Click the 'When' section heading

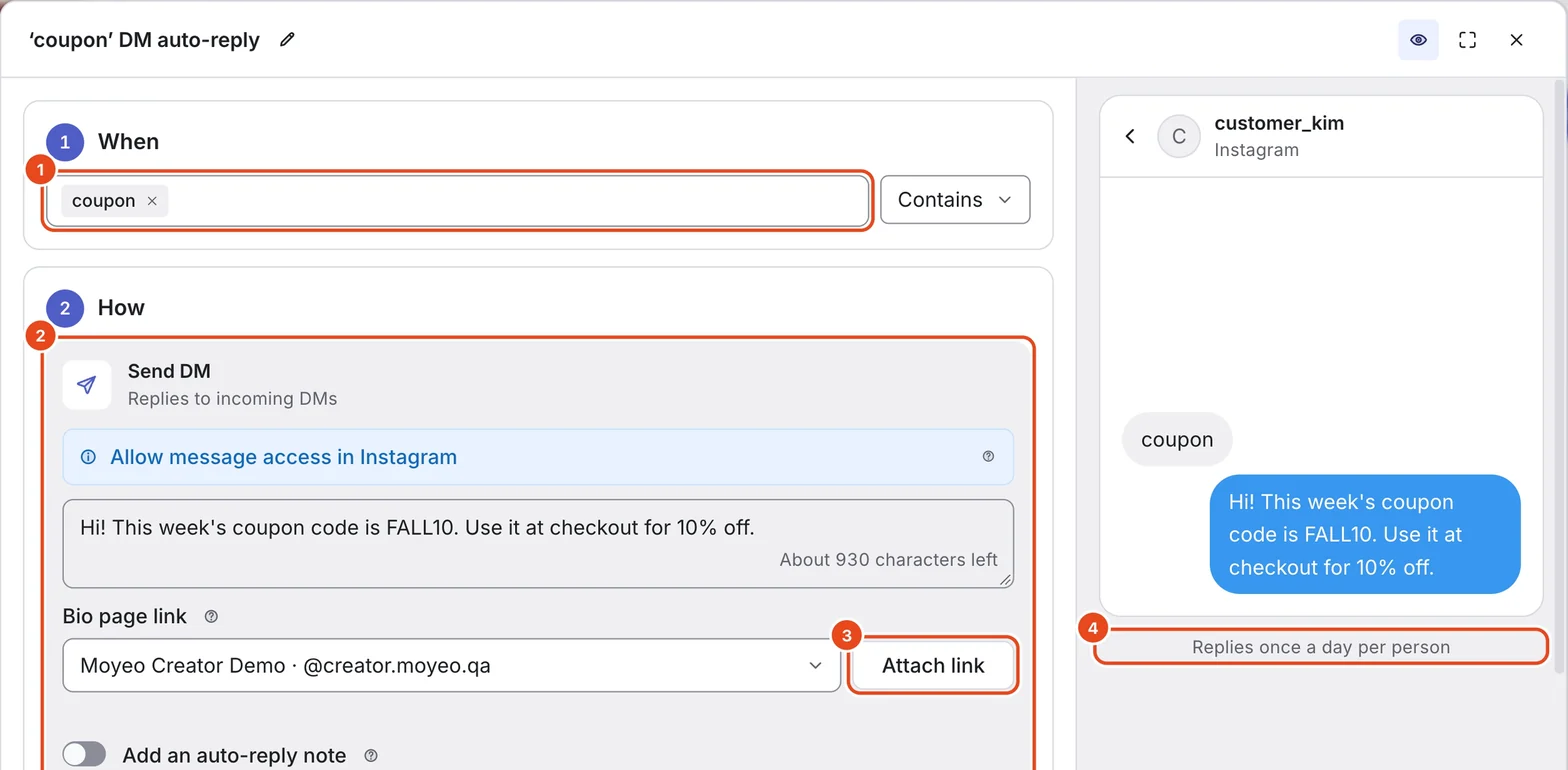coord(128,142)
